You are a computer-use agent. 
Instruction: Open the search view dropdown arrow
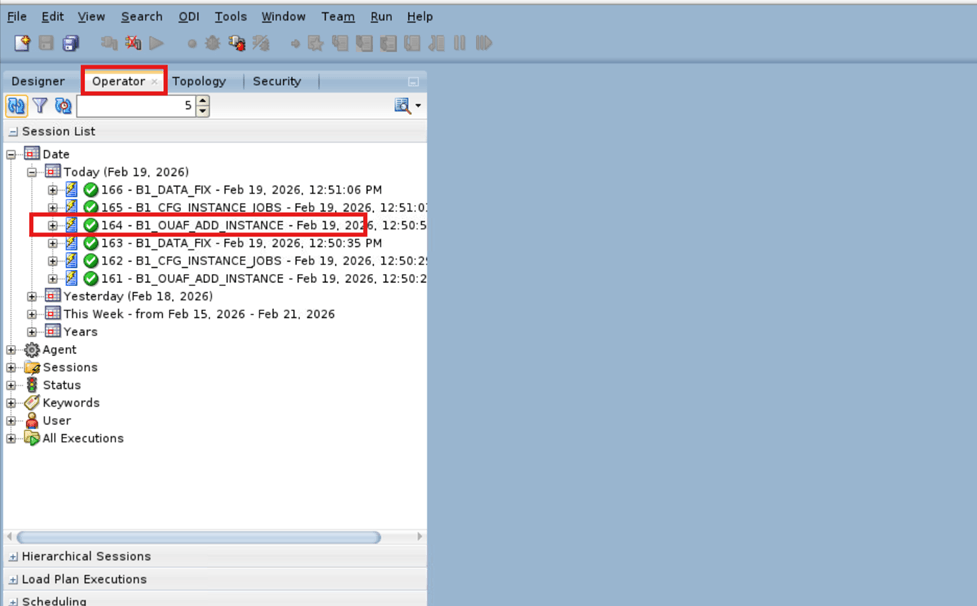[x=417, y=105]
